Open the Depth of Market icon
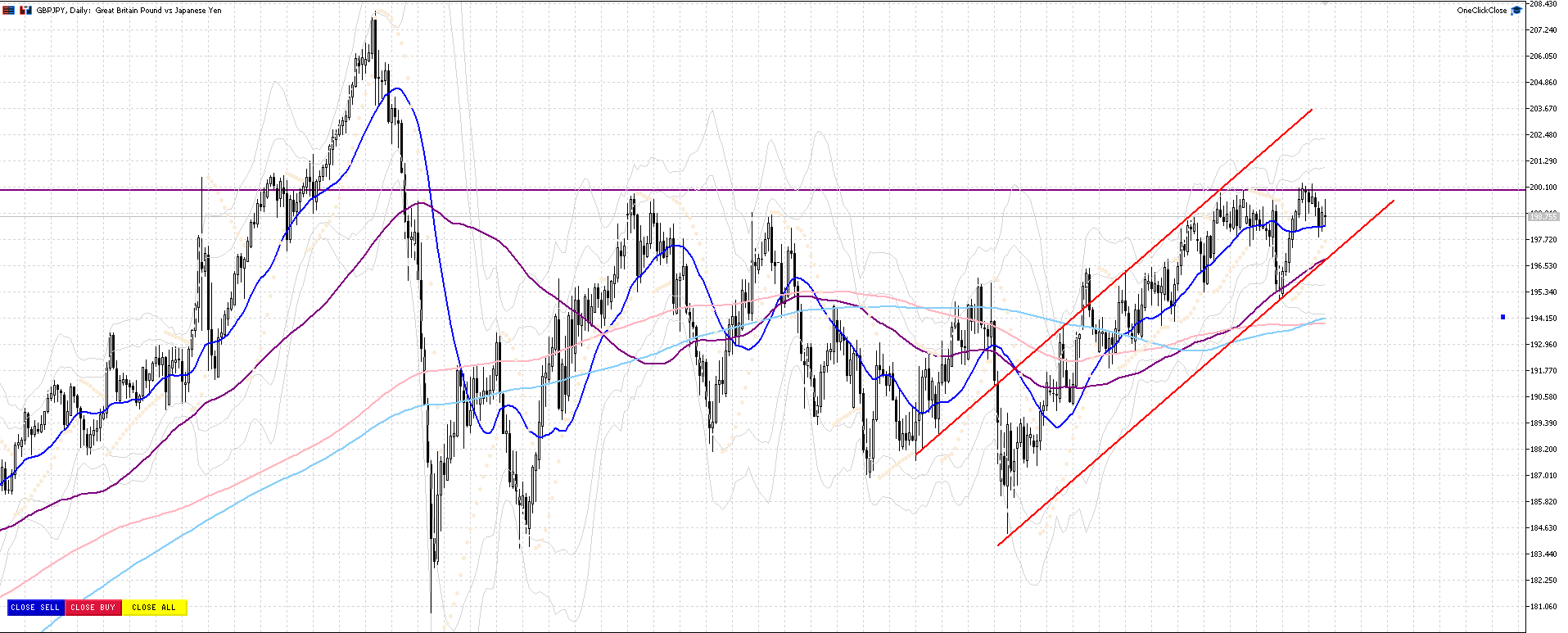This screenshot has width=1568, height=633. 25,11
